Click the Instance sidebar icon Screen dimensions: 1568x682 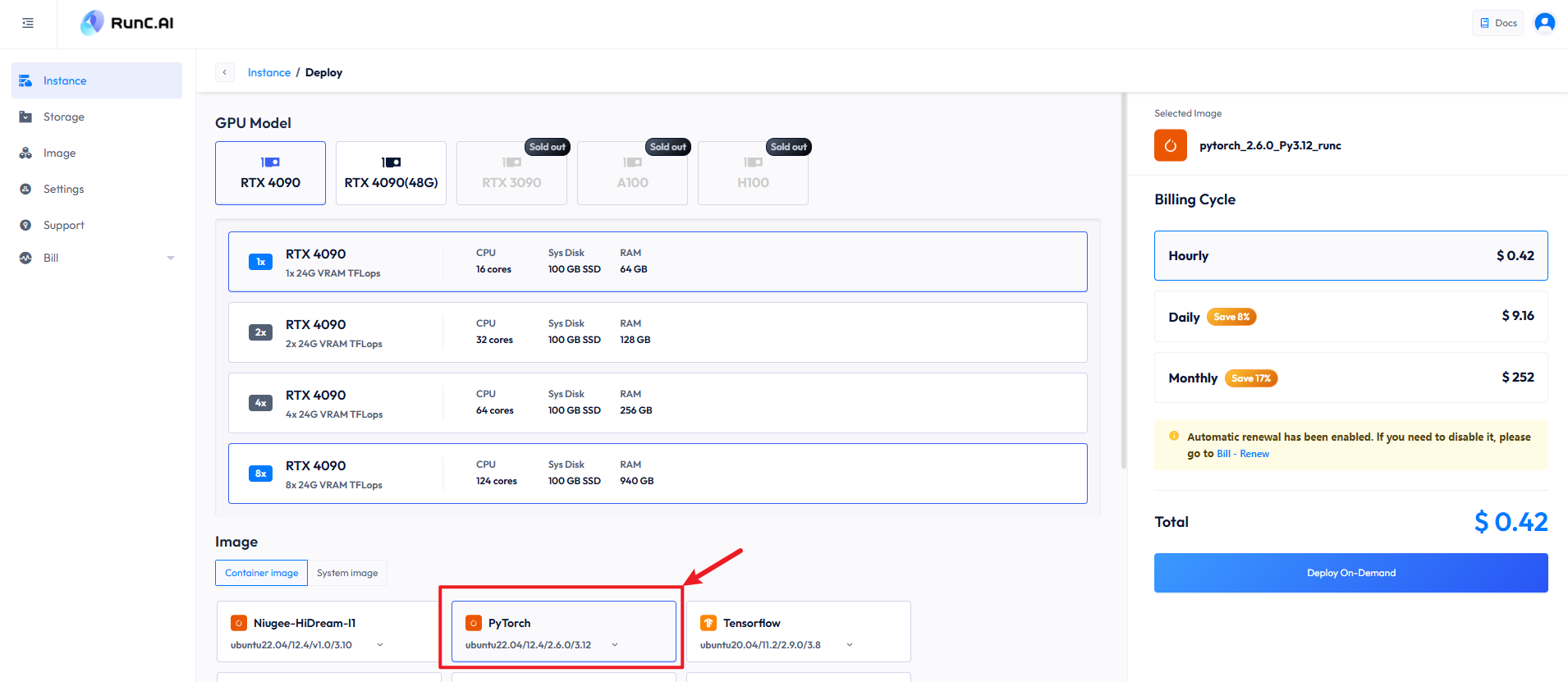point(25,80)
